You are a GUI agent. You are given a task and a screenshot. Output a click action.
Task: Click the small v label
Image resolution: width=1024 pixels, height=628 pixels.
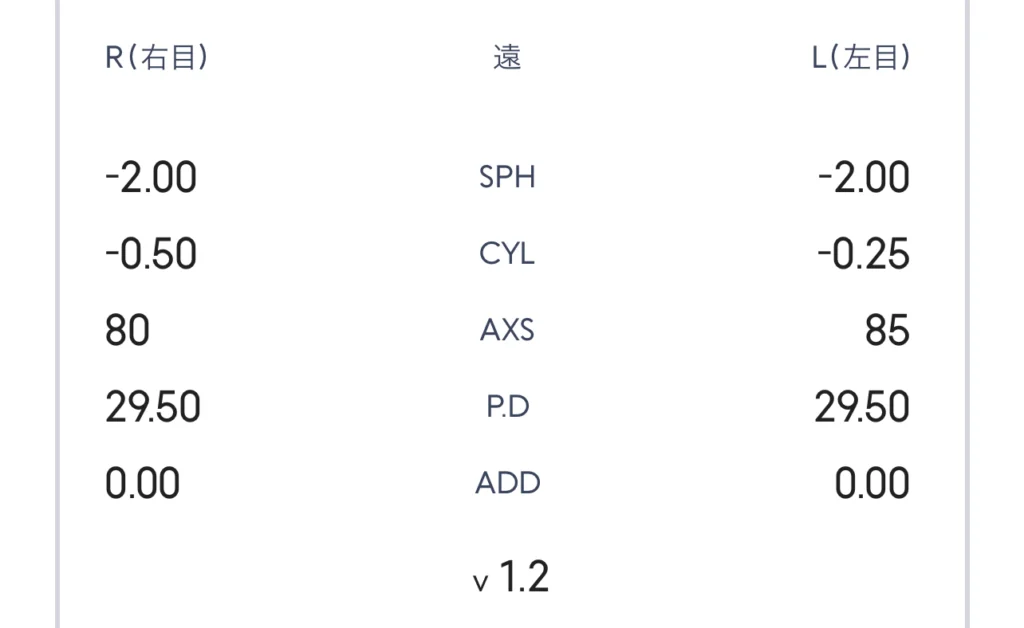(481, 582)
